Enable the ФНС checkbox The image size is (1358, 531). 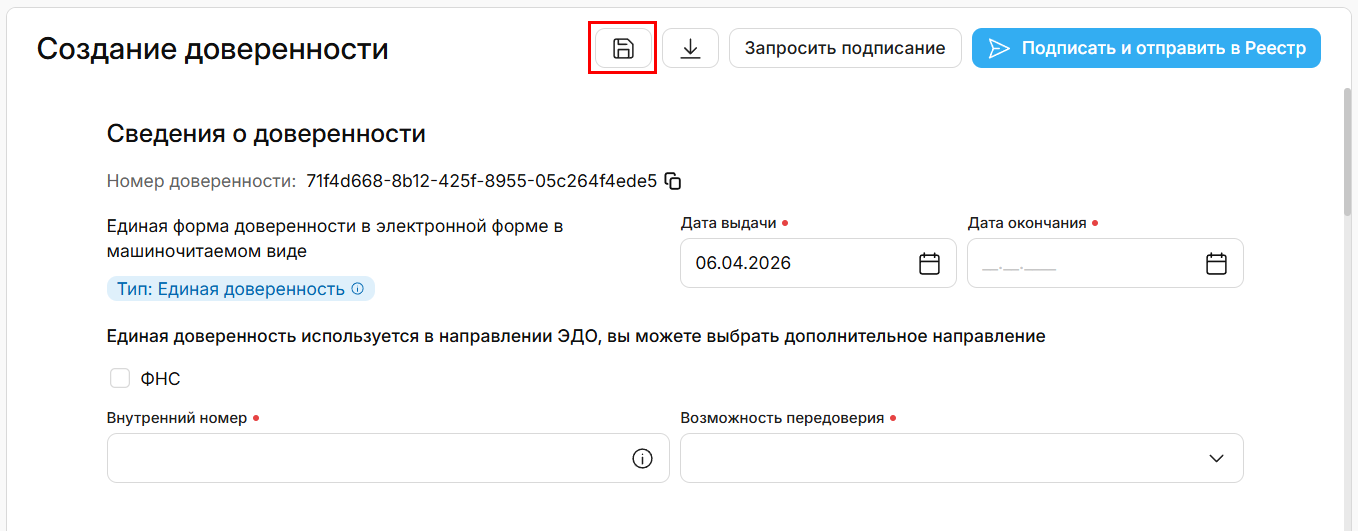coord(120,378)
